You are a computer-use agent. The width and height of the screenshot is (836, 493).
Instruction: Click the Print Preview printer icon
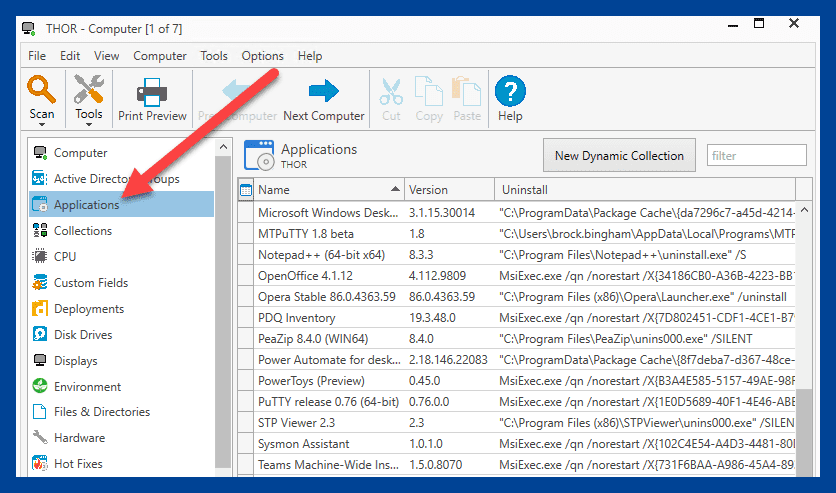[152, 92]
